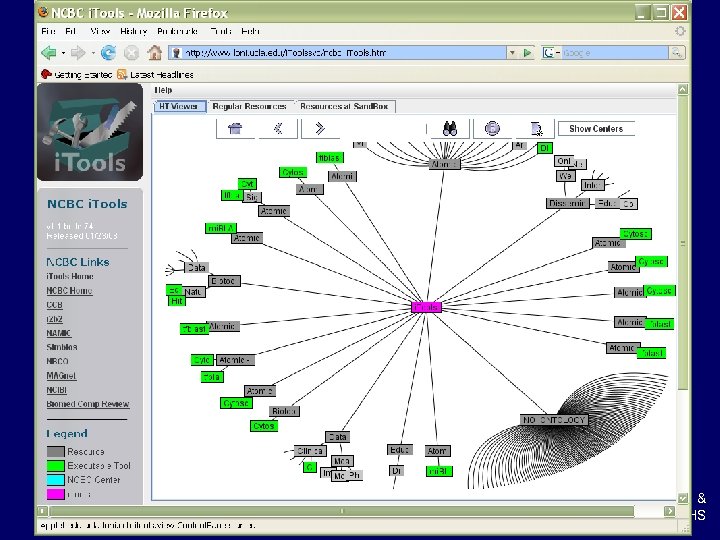Open the CCB link
Screen dimensions: 720x540
pos(54,305)
